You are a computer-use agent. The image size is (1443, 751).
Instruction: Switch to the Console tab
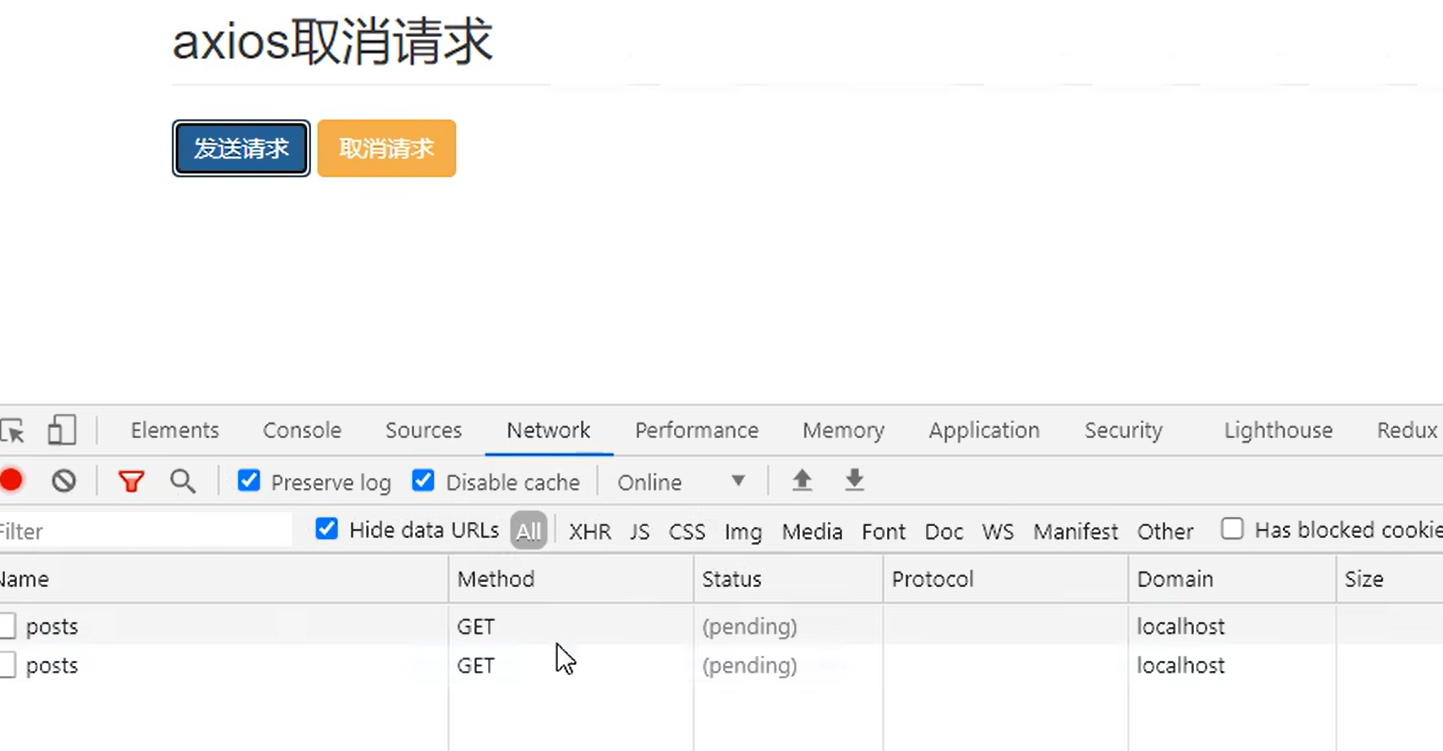301,430
